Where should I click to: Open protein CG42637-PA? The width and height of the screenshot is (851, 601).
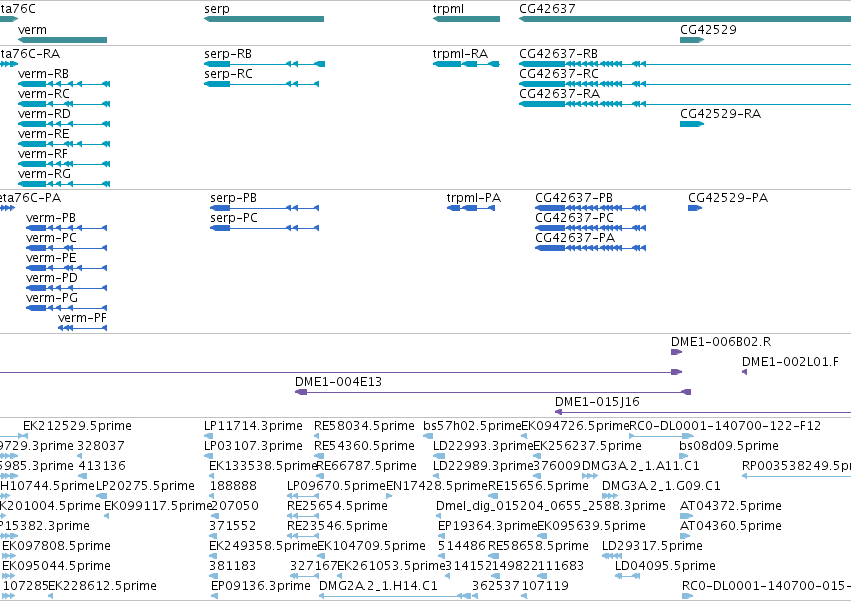point(575,238)
